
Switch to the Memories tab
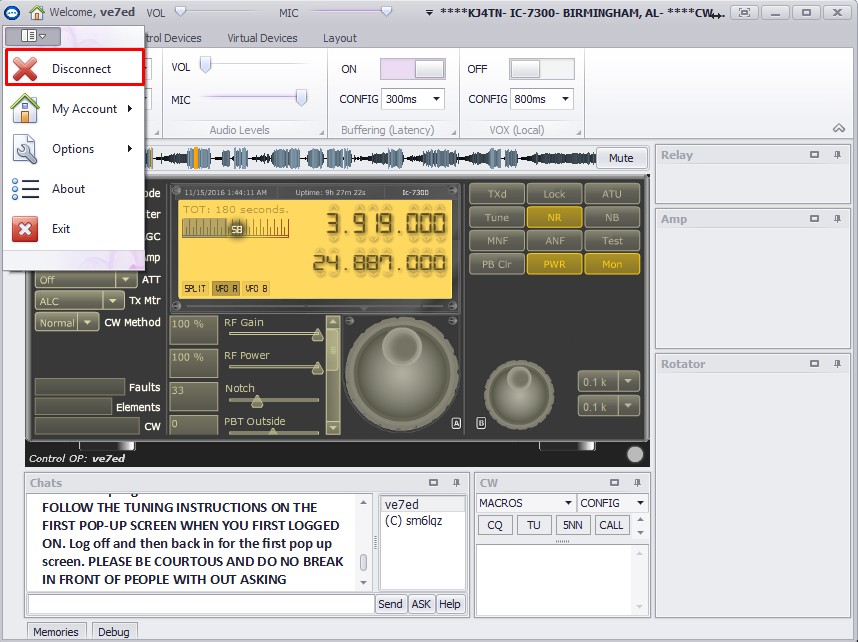click(56, 632)
